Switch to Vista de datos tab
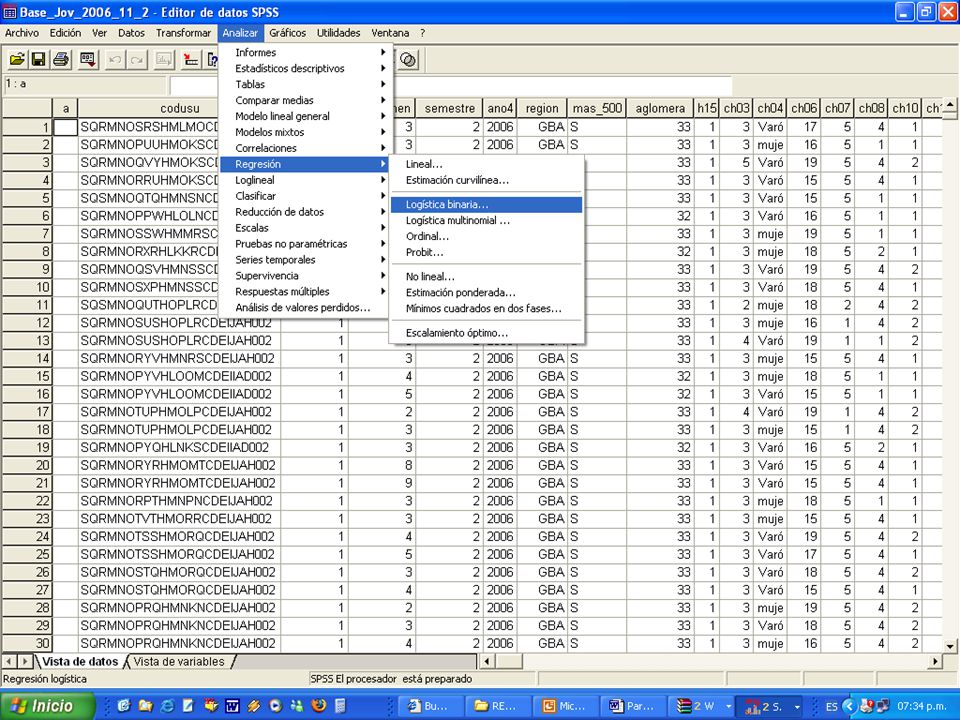Viewport: 960px width, 720px height. tap(80, 662)
